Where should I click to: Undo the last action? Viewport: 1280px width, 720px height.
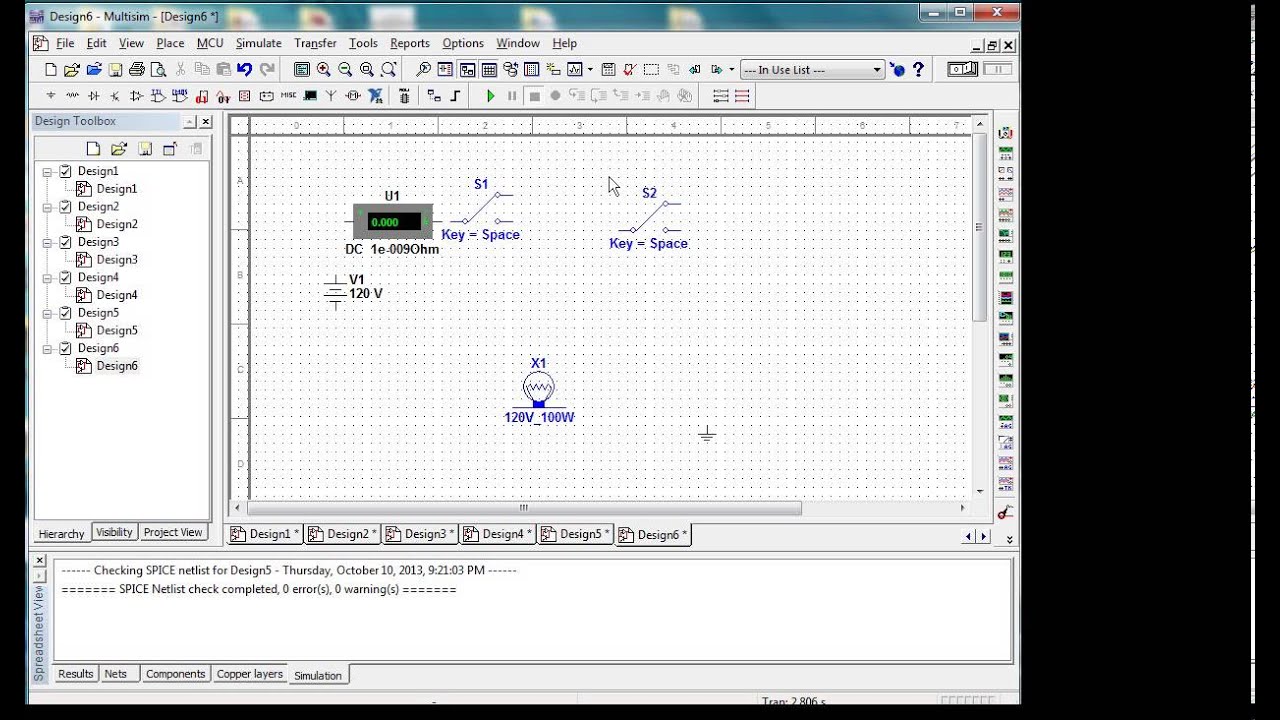[x=245, y=70]
